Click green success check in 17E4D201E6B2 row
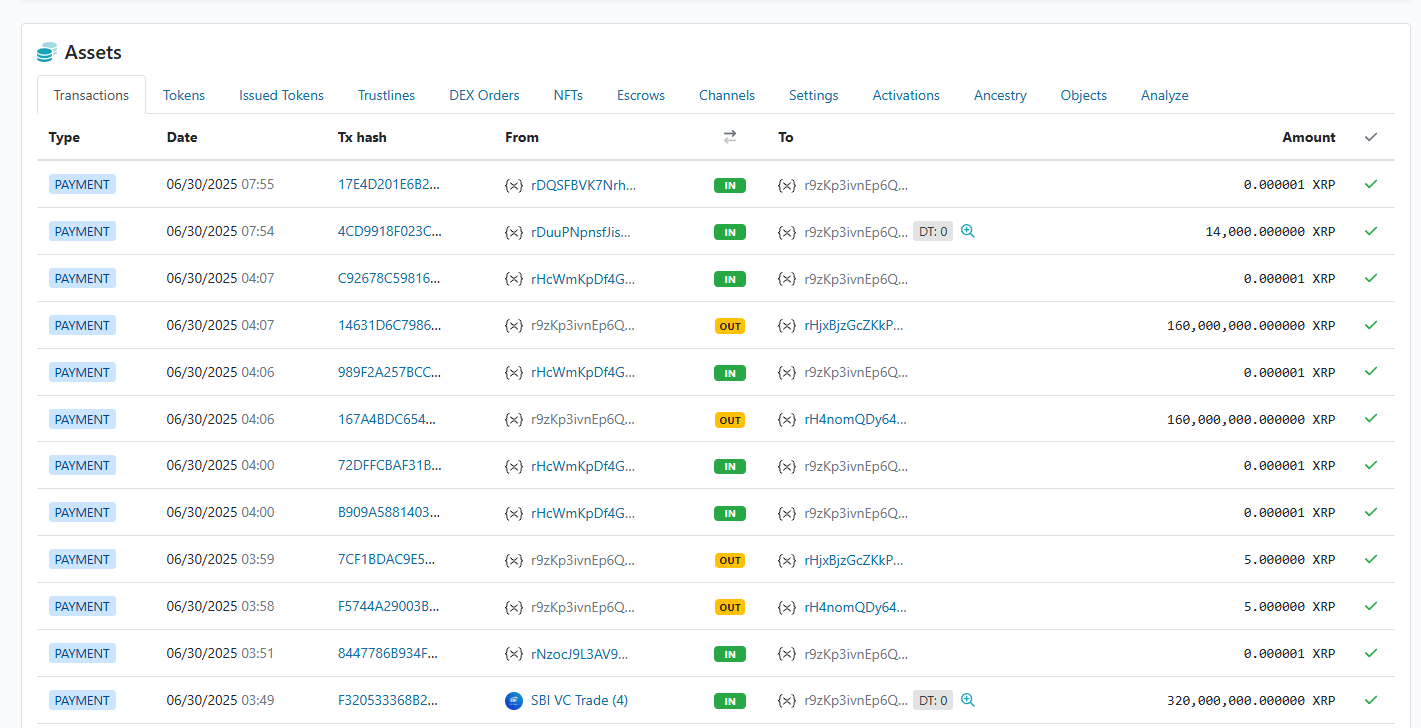The height and width of the screenshot is (728, 1421). 1371,184
